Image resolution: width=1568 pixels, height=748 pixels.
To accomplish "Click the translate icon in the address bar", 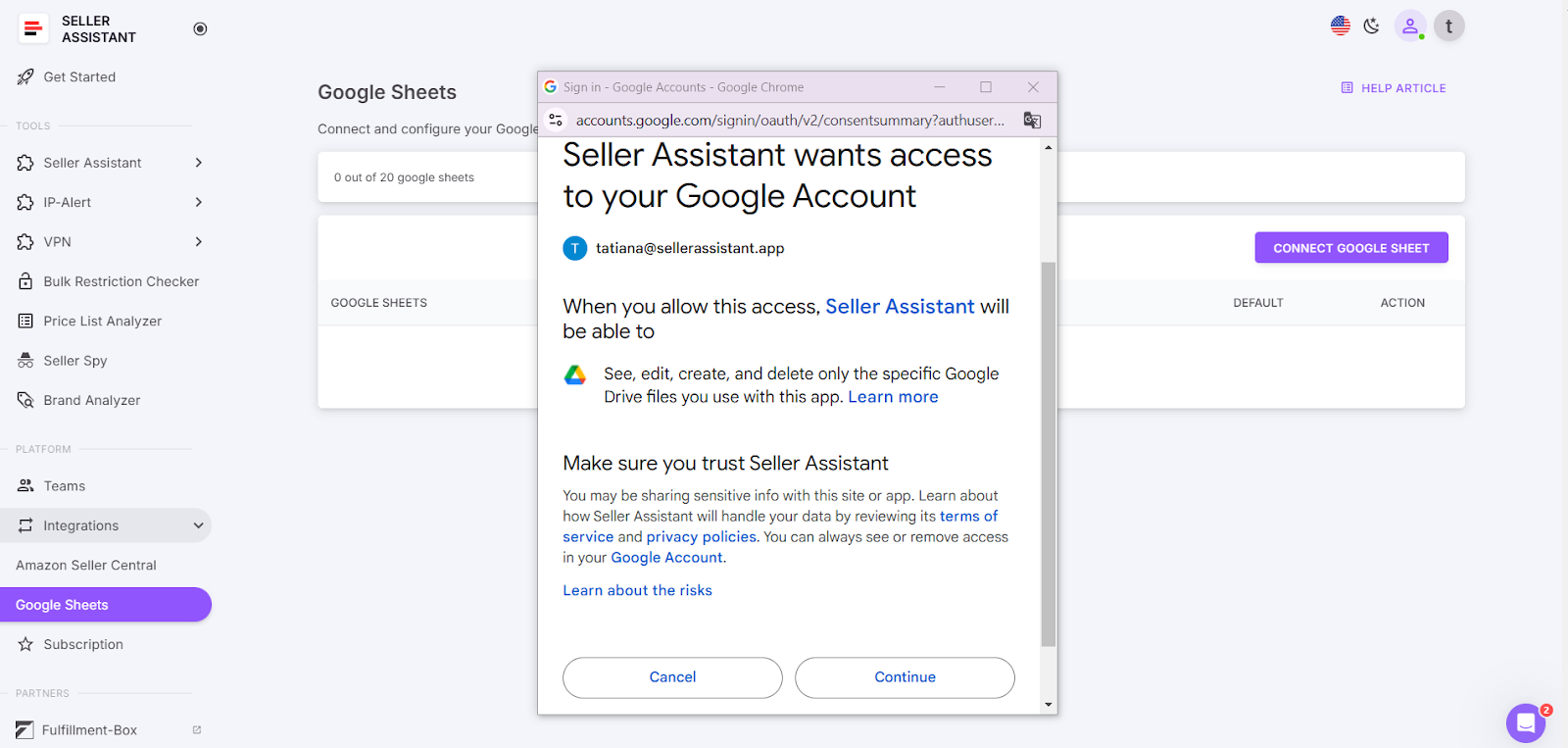I will (1031, 120).
